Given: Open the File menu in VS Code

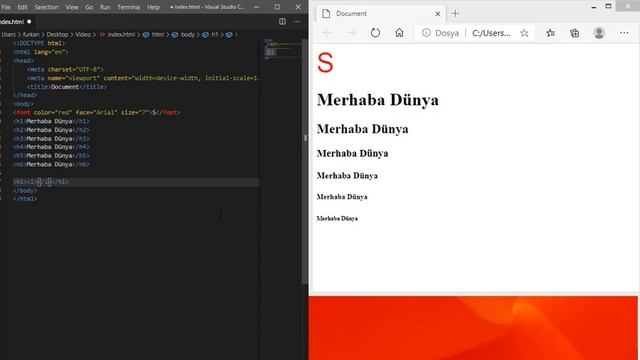Looking at the screenshot, I should 6,7.
